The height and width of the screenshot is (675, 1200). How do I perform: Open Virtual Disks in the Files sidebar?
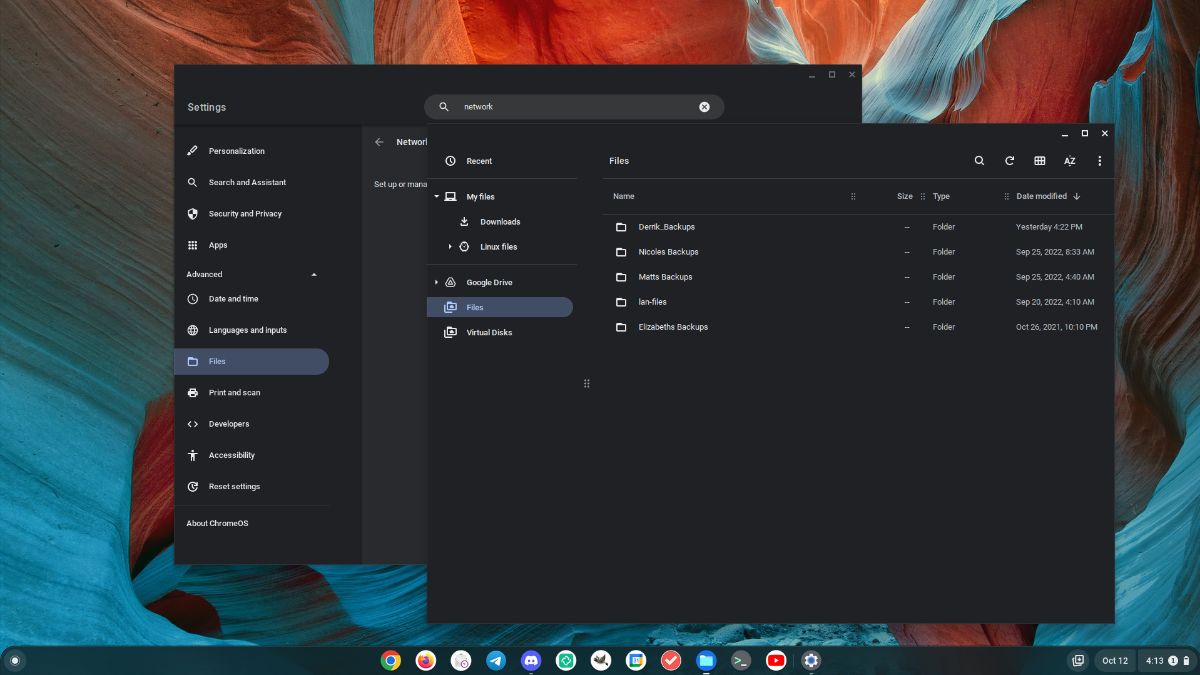[x=490, y=332]
